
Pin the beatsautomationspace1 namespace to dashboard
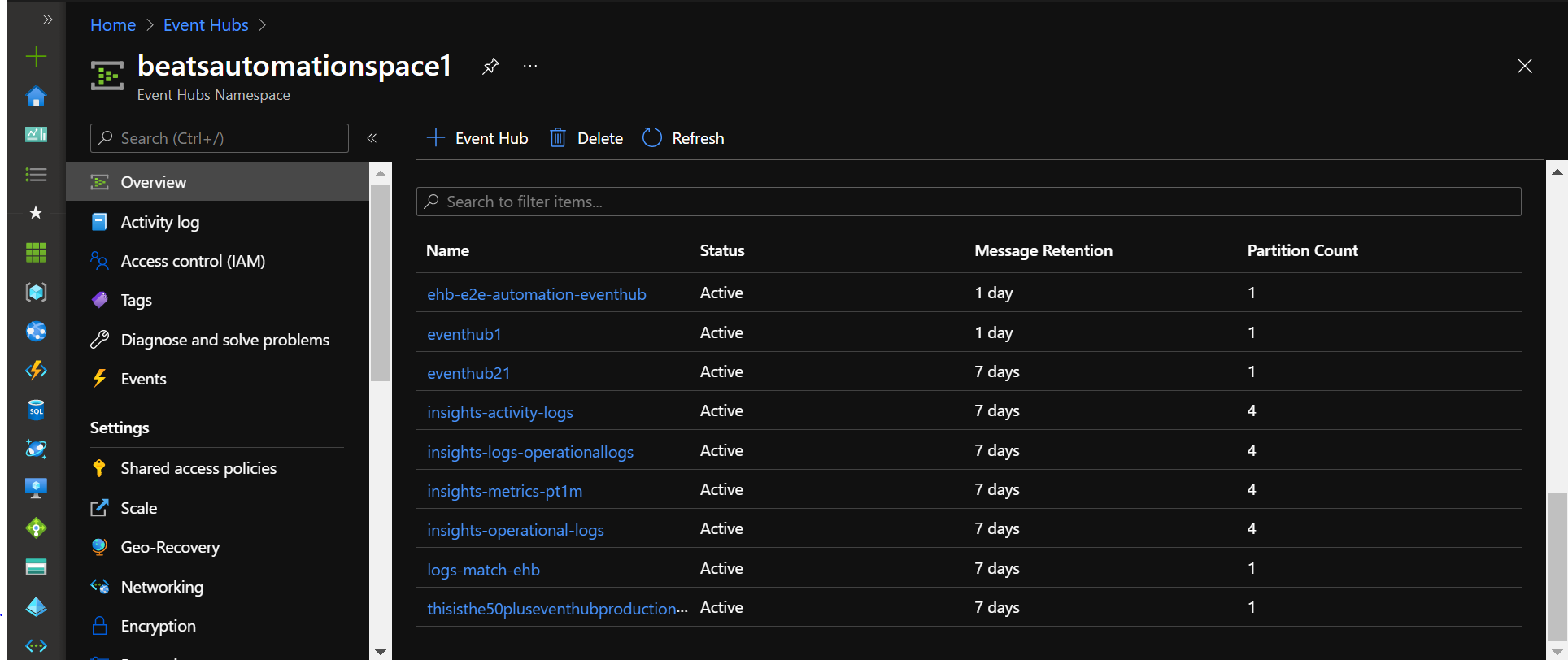pyautogui.click(x=490, y=67)
